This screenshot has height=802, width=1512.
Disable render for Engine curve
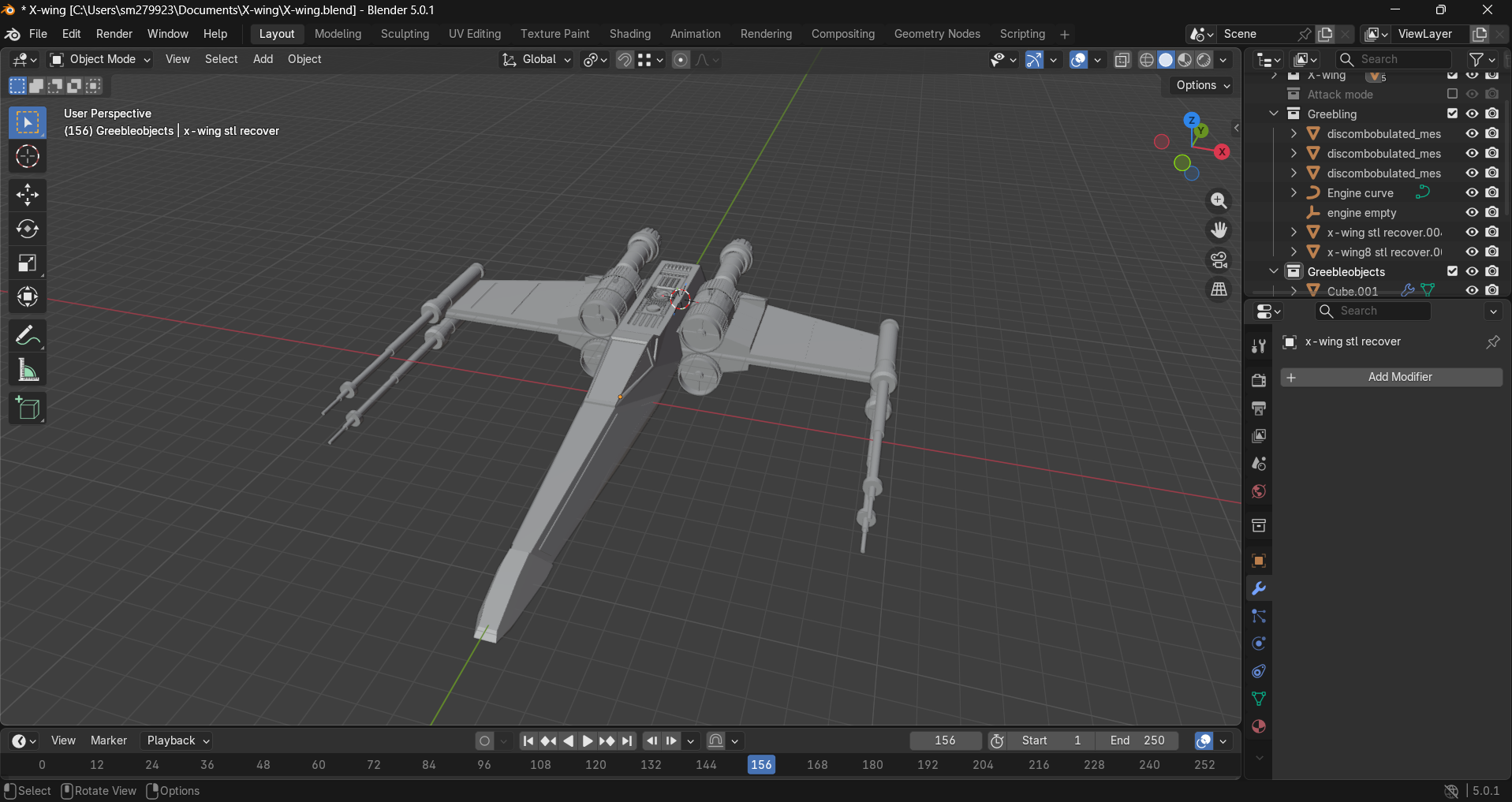pyautogui.click(x=1491, y=192)
